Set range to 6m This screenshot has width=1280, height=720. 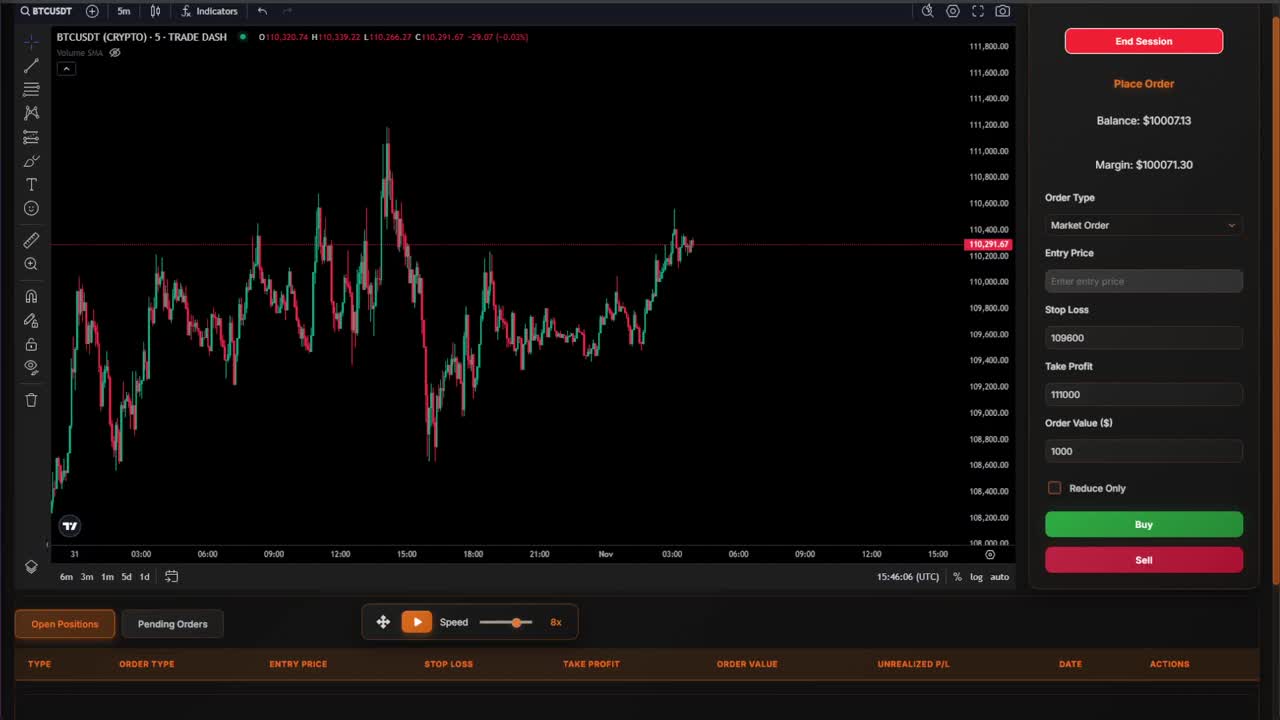click(x=66, y=577)
